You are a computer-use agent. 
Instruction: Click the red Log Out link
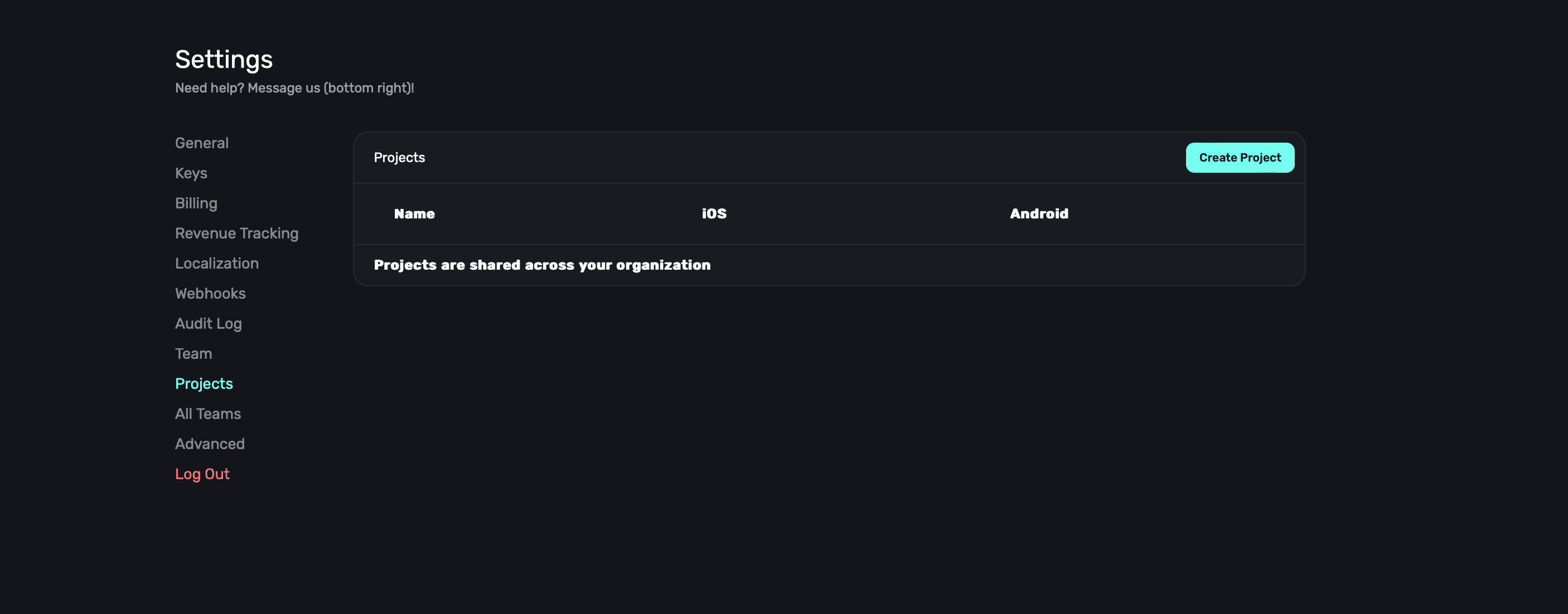pos(202,474)
